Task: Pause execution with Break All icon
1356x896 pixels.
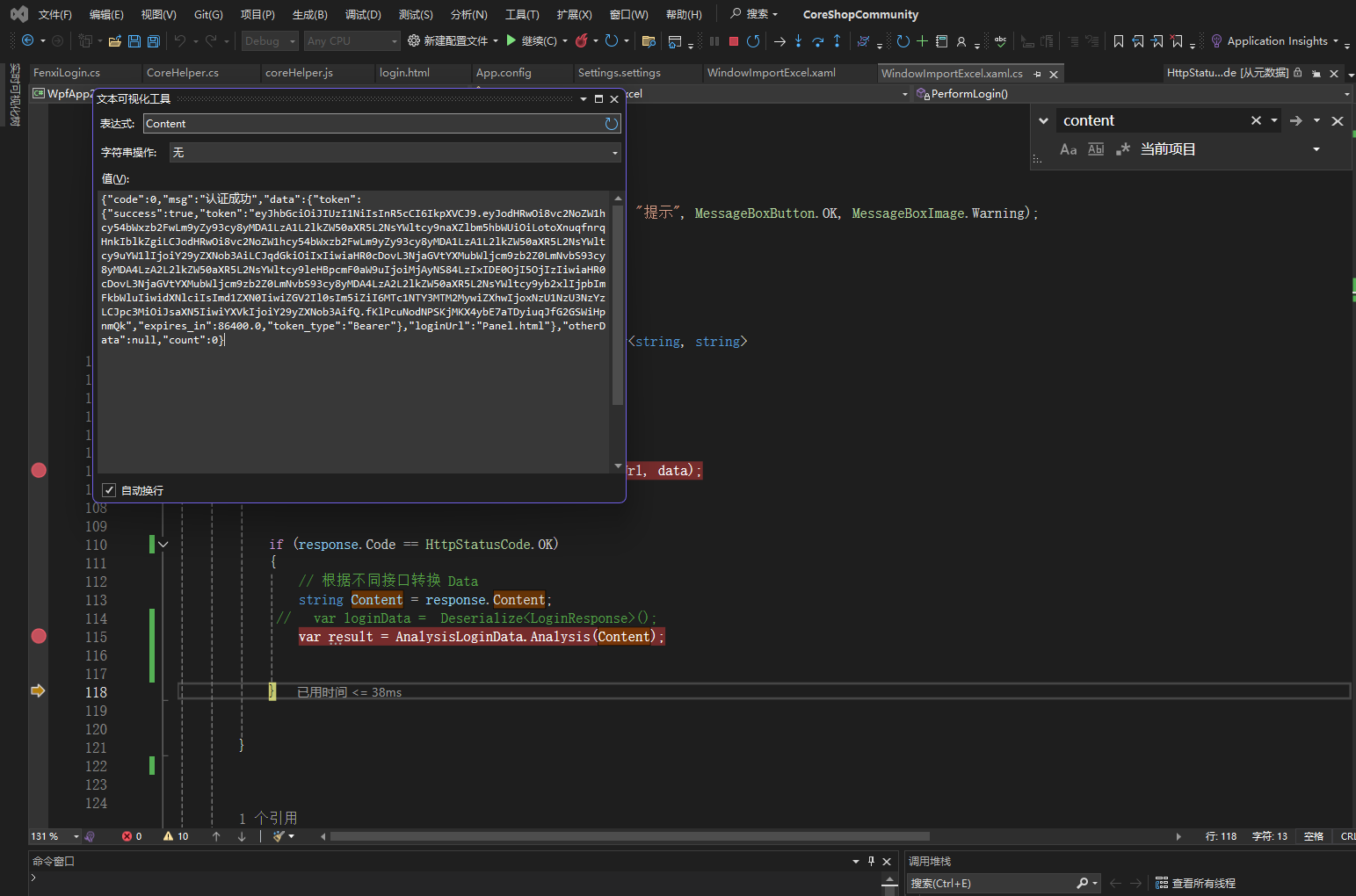Action: tap(714, 40)
